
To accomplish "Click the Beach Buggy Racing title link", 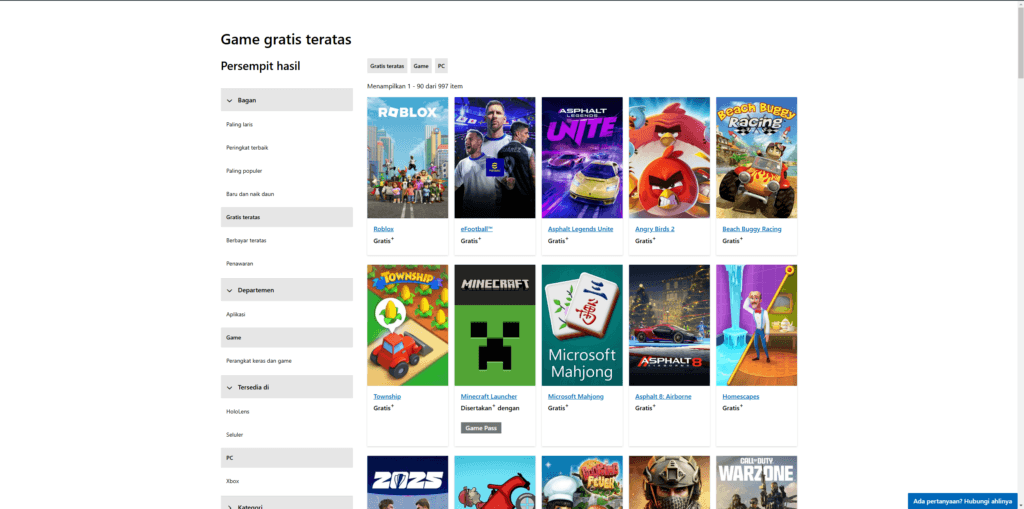I will click(x=752, y=229).
